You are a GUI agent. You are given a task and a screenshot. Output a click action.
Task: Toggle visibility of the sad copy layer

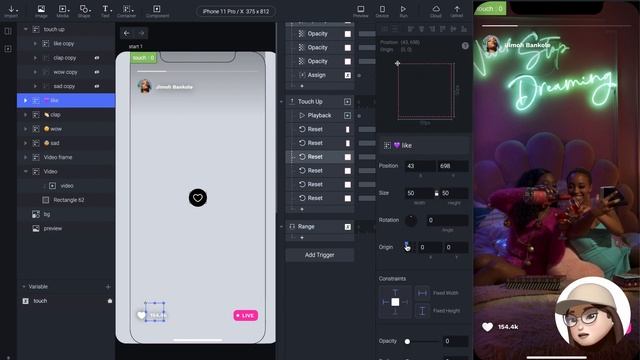click(x=97, y=86)
